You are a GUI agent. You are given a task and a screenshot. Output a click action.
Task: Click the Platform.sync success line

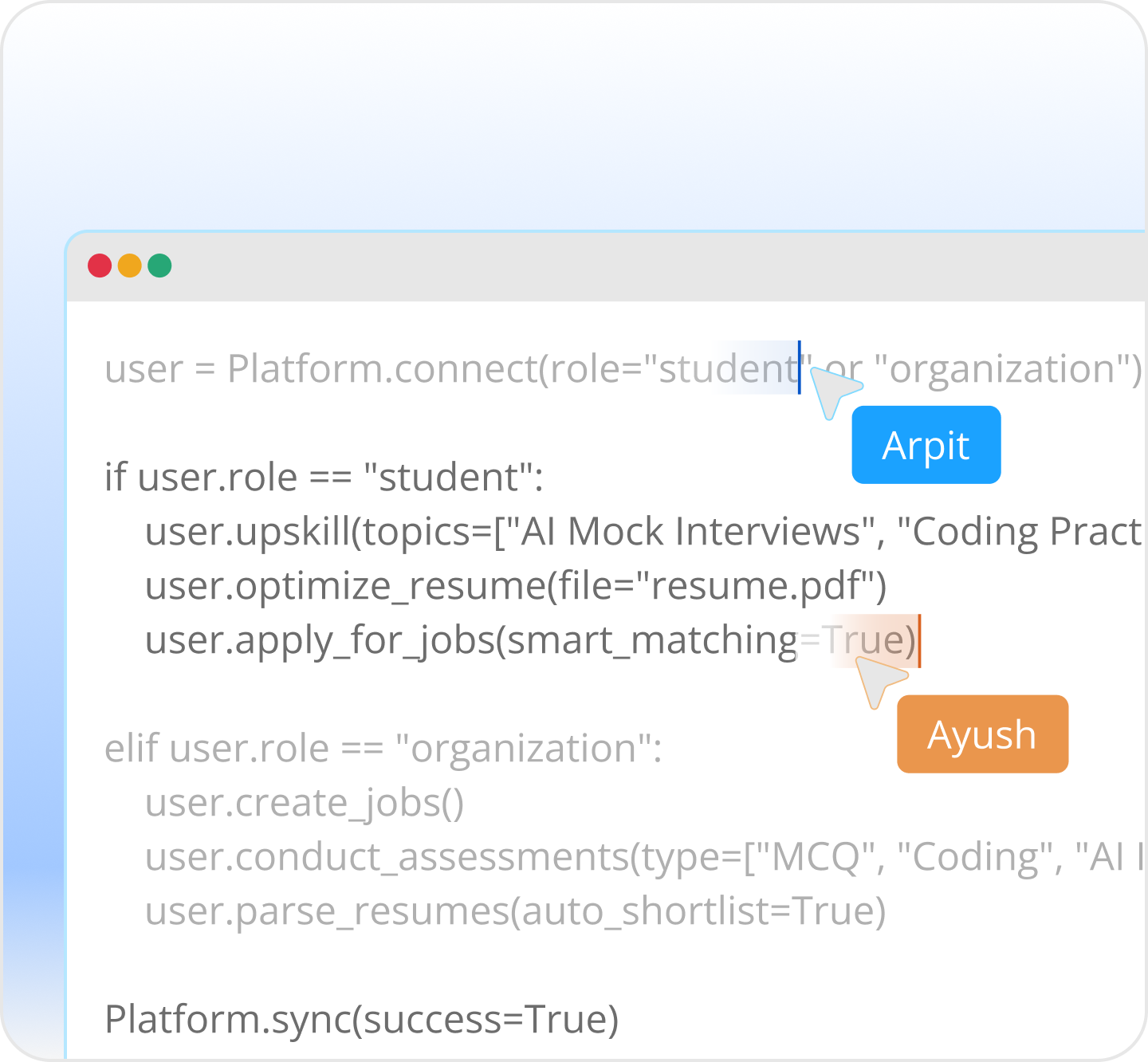point(363,1017)
